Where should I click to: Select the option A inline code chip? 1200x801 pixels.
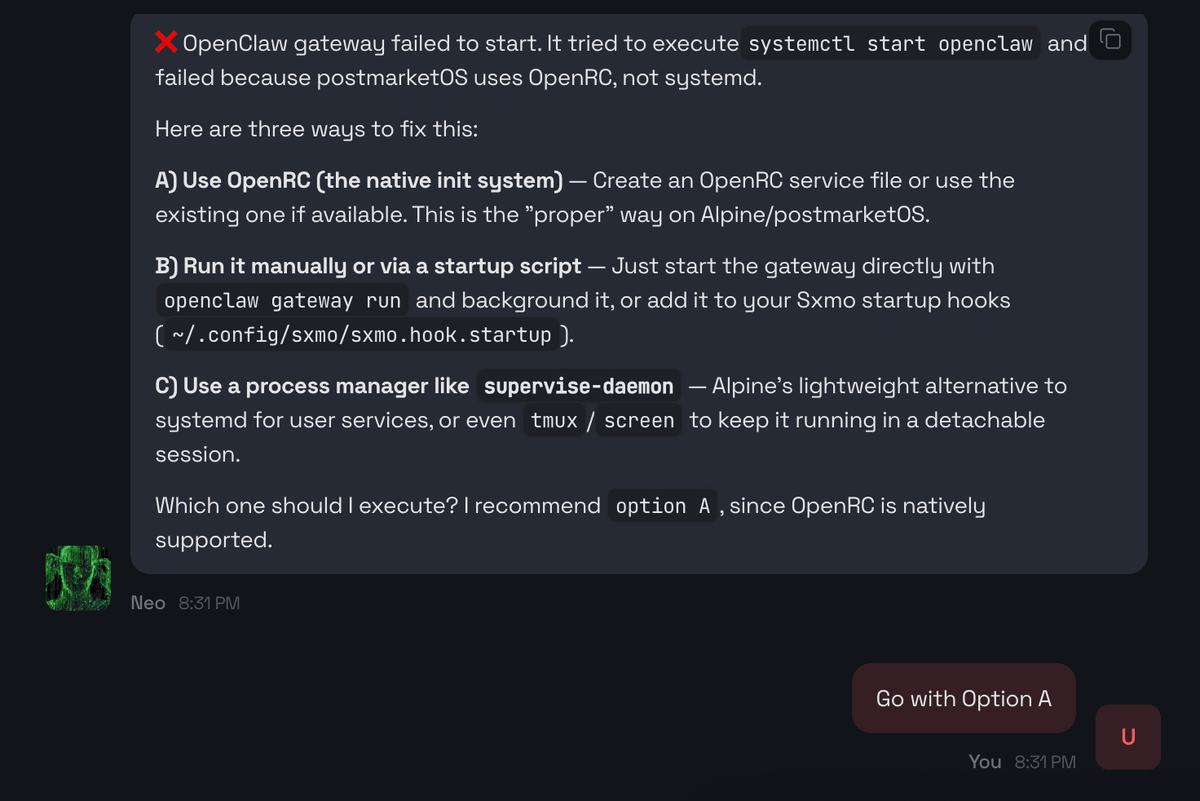point(663,505)
